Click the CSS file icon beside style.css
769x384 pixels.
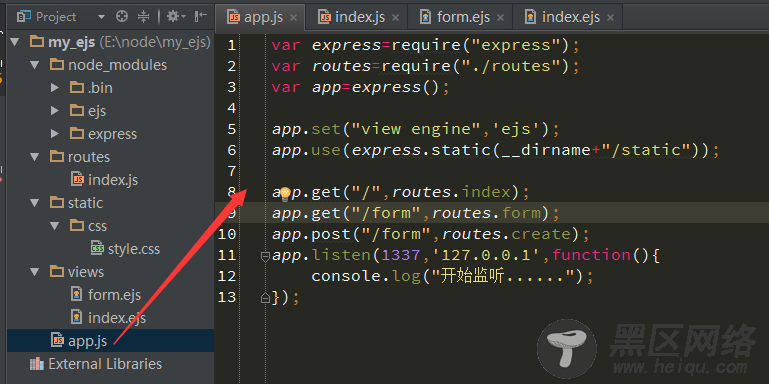tap(97, 249)
